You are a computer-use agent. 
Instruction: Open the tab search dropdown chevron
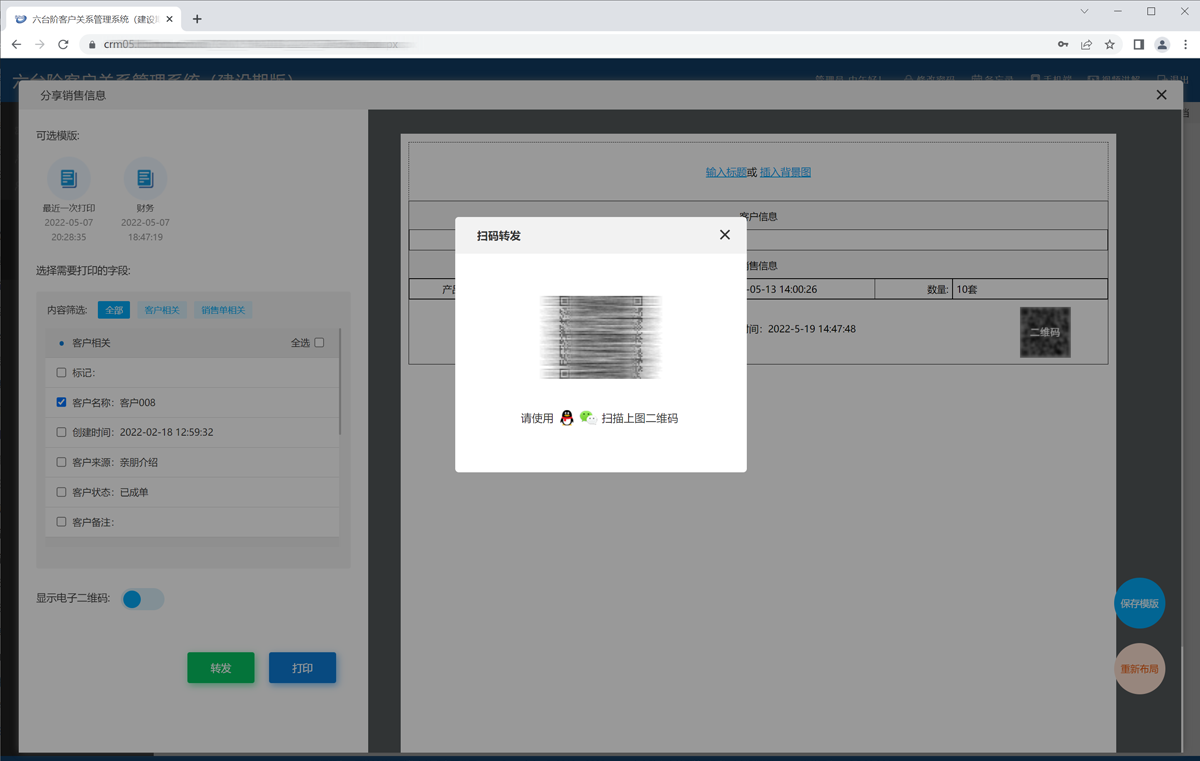[1085, 11]
